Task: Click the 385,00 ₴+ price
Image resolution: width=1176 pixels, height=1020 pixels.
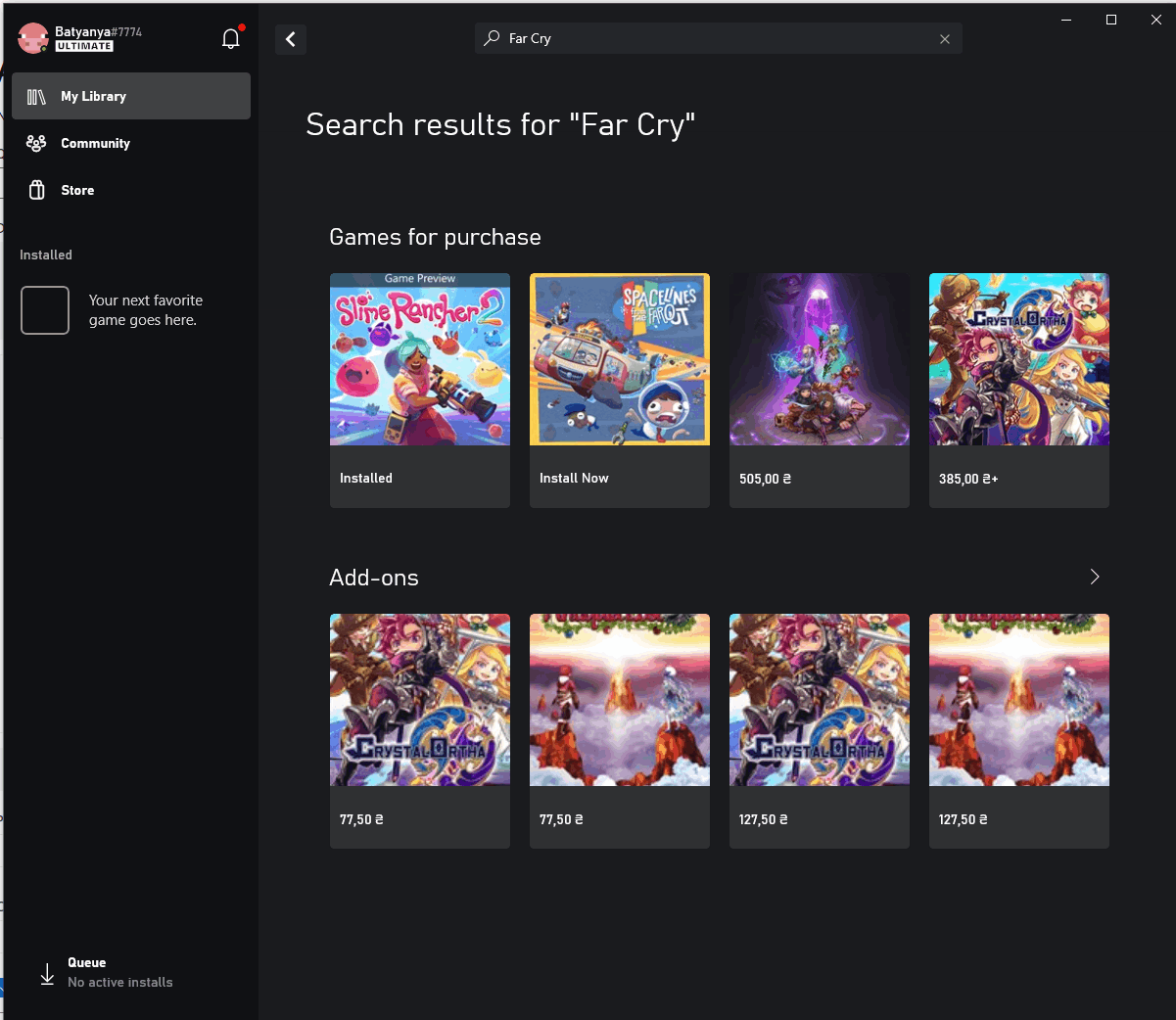Action: pos(968,479)
